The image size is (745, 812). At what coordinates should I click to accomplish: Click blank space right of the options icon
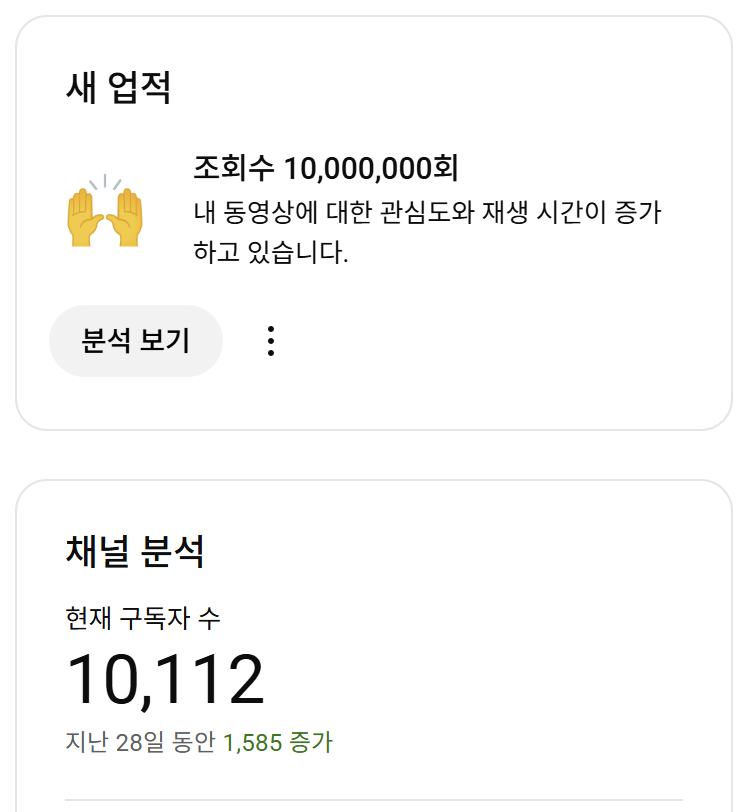[x=492, y=341]
